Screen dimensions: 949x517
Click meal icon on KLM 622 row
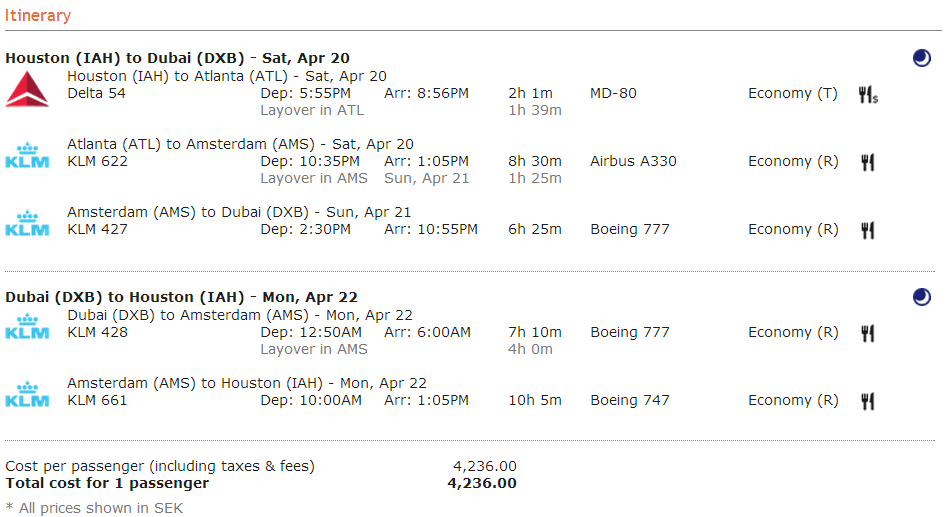pos(867,162)
